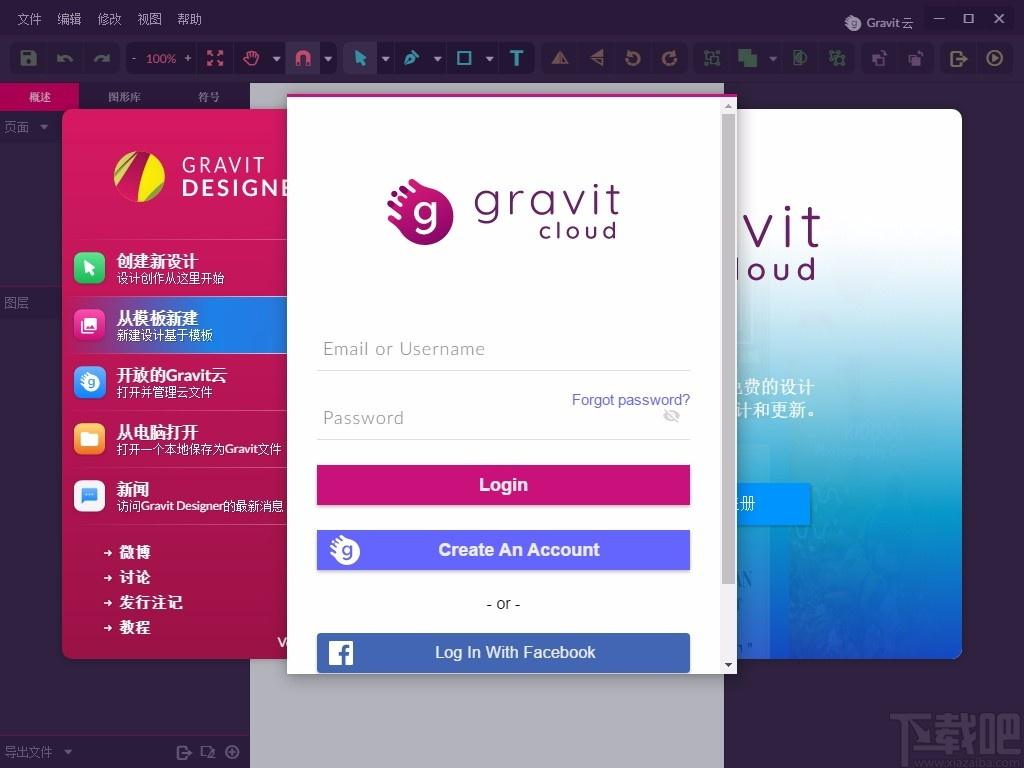This screenshot has width=1024, height=768.
Task: Click the create symbol icon
Action: pos(837,58)
